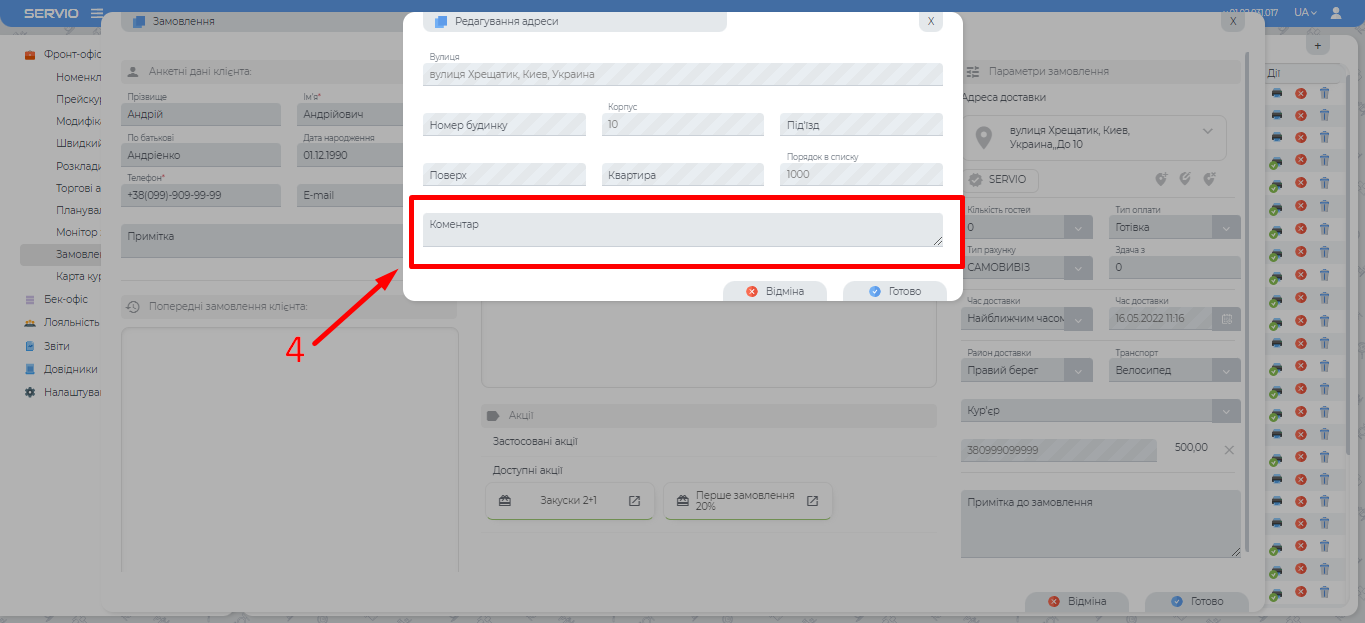Click the plus button above the orders list
1365x623 pixels.
pos(1317,45)
